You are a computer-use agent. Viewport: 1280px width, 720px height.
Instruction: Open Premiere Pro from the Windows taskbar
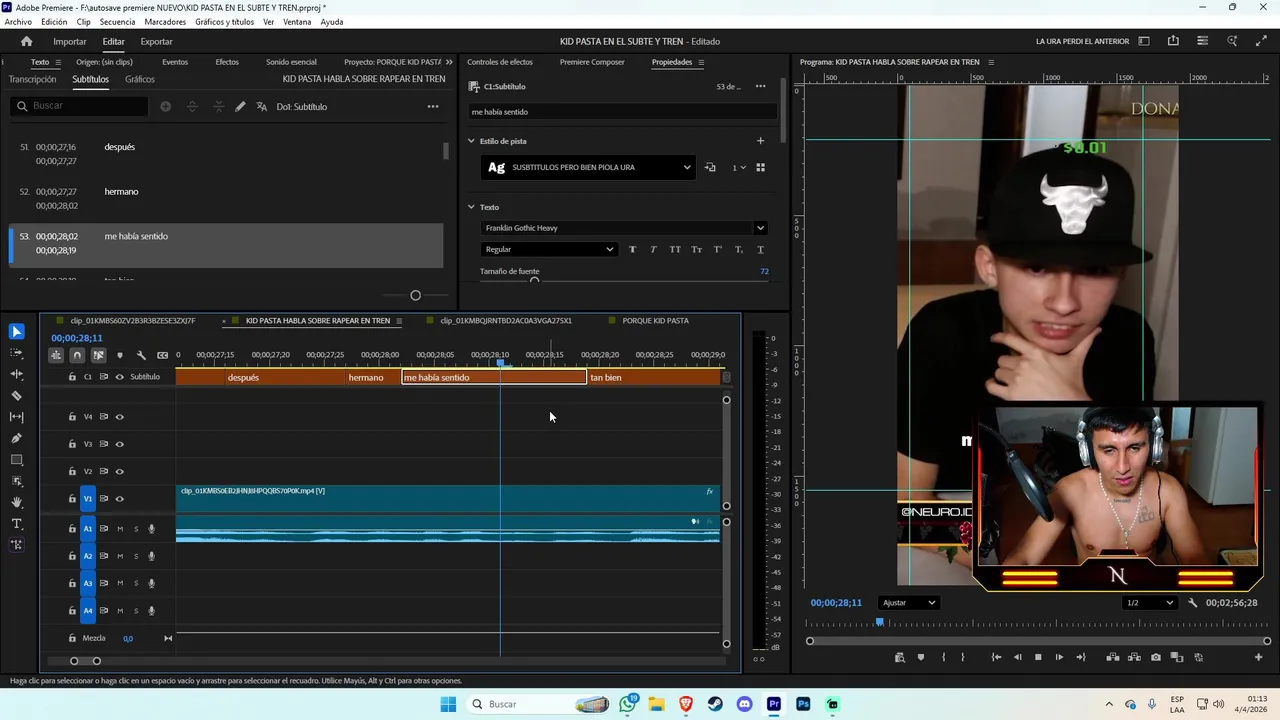tap(774, 704)
